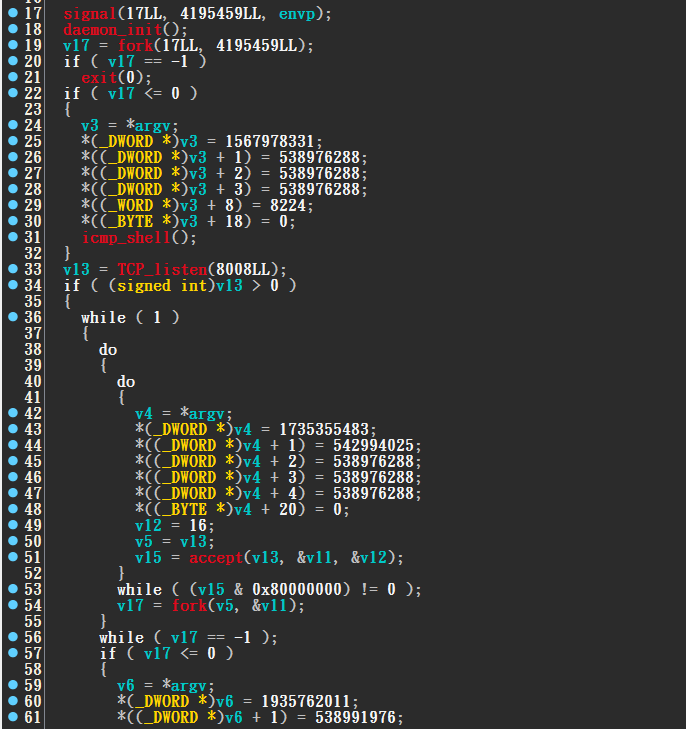Image resolution: width=686 pixels, height=729 pixels.
Task: Click the blue dot next to line 21
Action: click(x=13, y=76)
